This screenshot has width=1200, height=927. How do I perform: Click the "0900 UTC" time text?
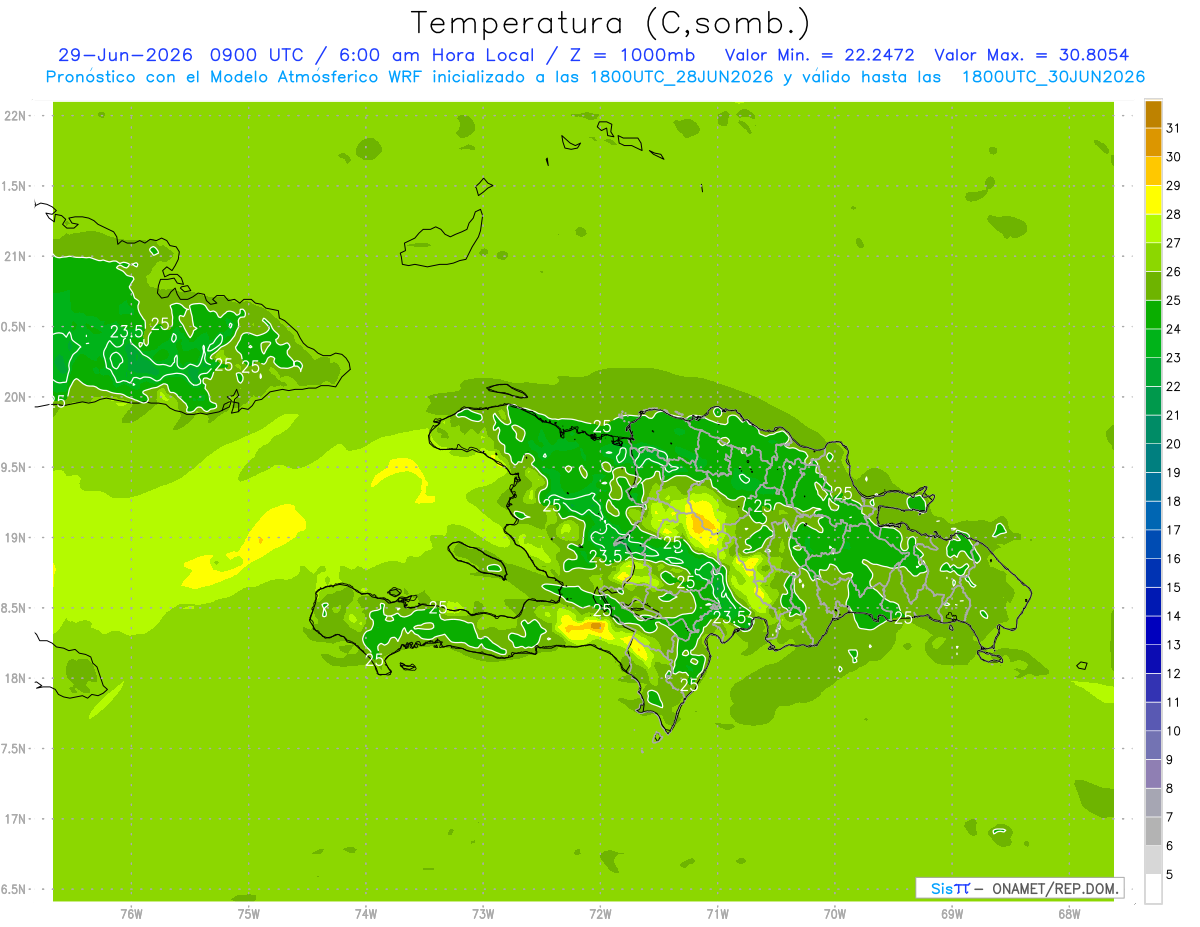coord(257,55)
